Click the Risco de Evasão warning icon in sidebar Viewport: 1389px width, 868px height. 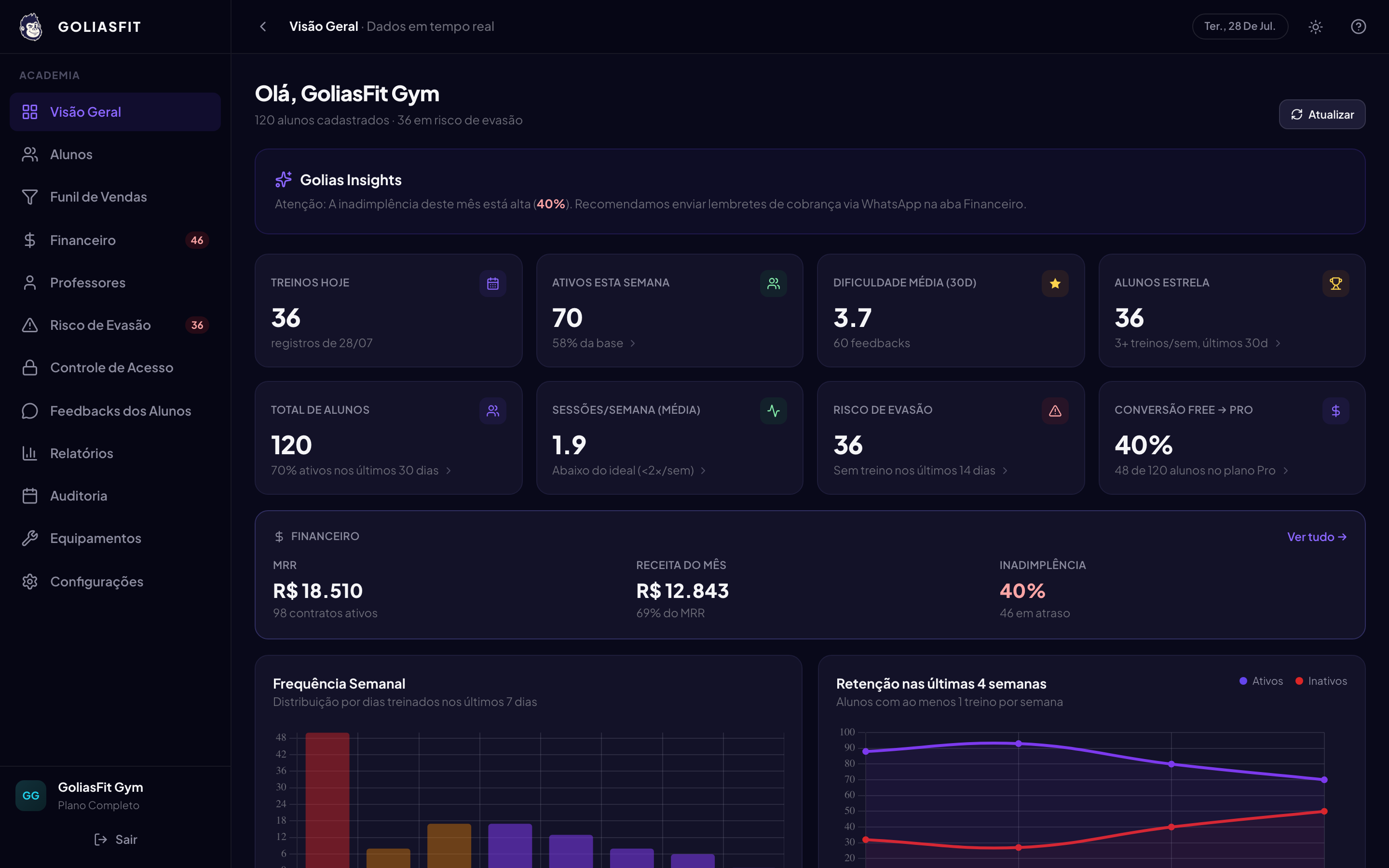[x=30, y=325]
